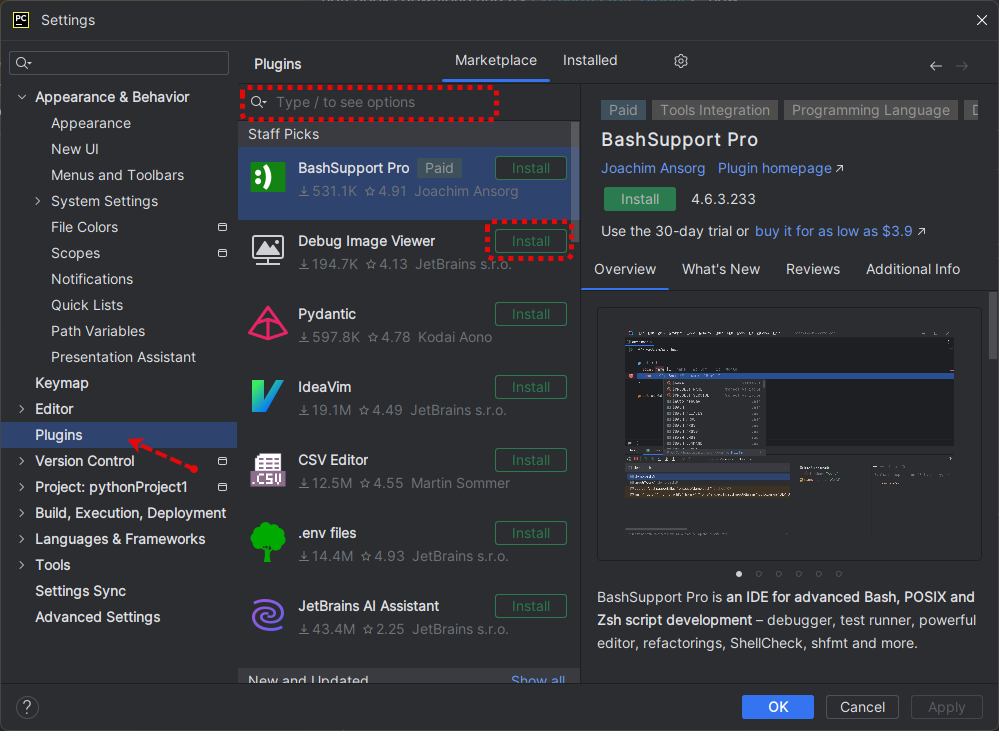Expand the Editor section
This screenshot has width=999, height=731.
tap(22, 409)
